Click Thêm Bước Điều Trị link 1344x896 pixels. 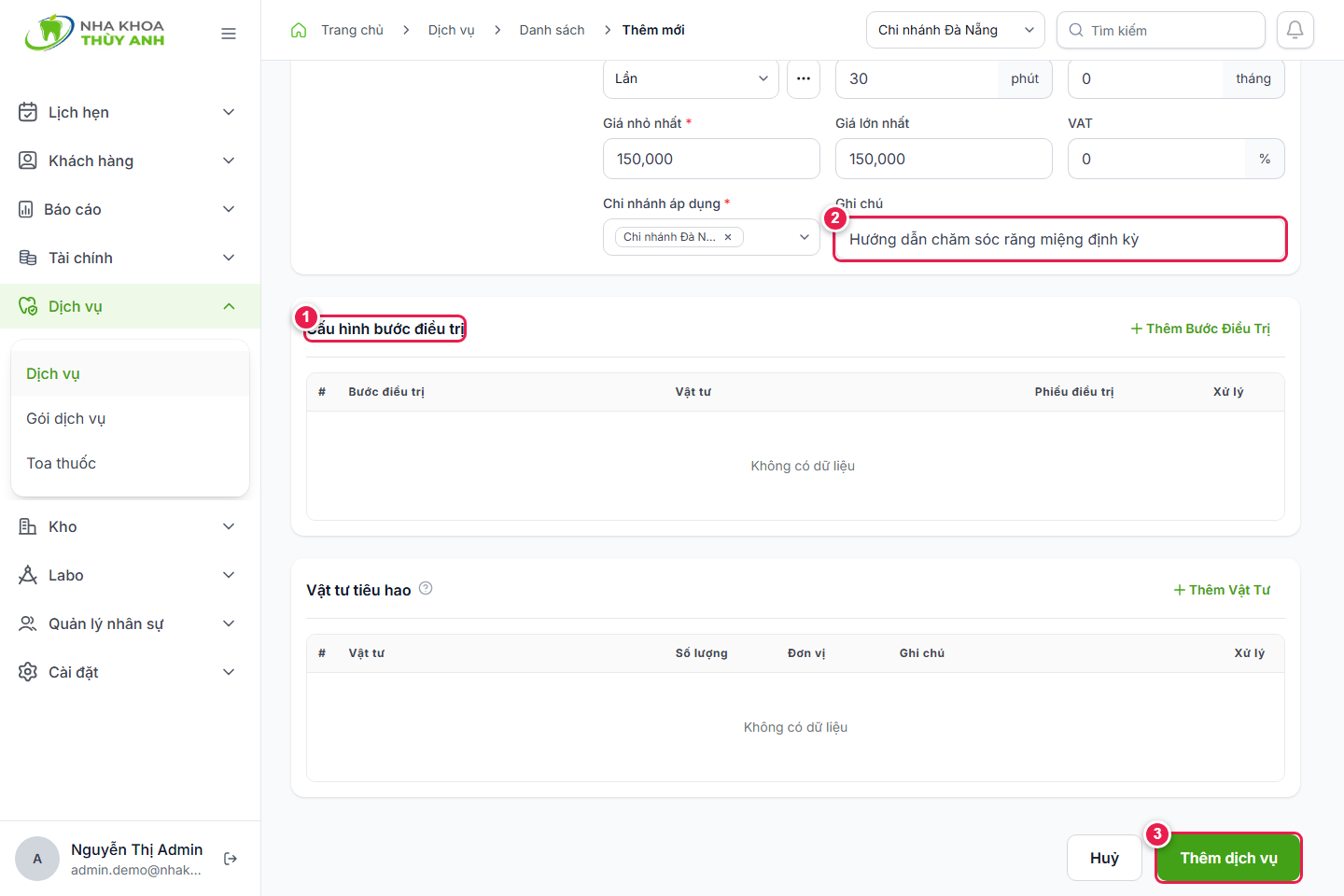pyautogui.click(x=1200, y=329)
